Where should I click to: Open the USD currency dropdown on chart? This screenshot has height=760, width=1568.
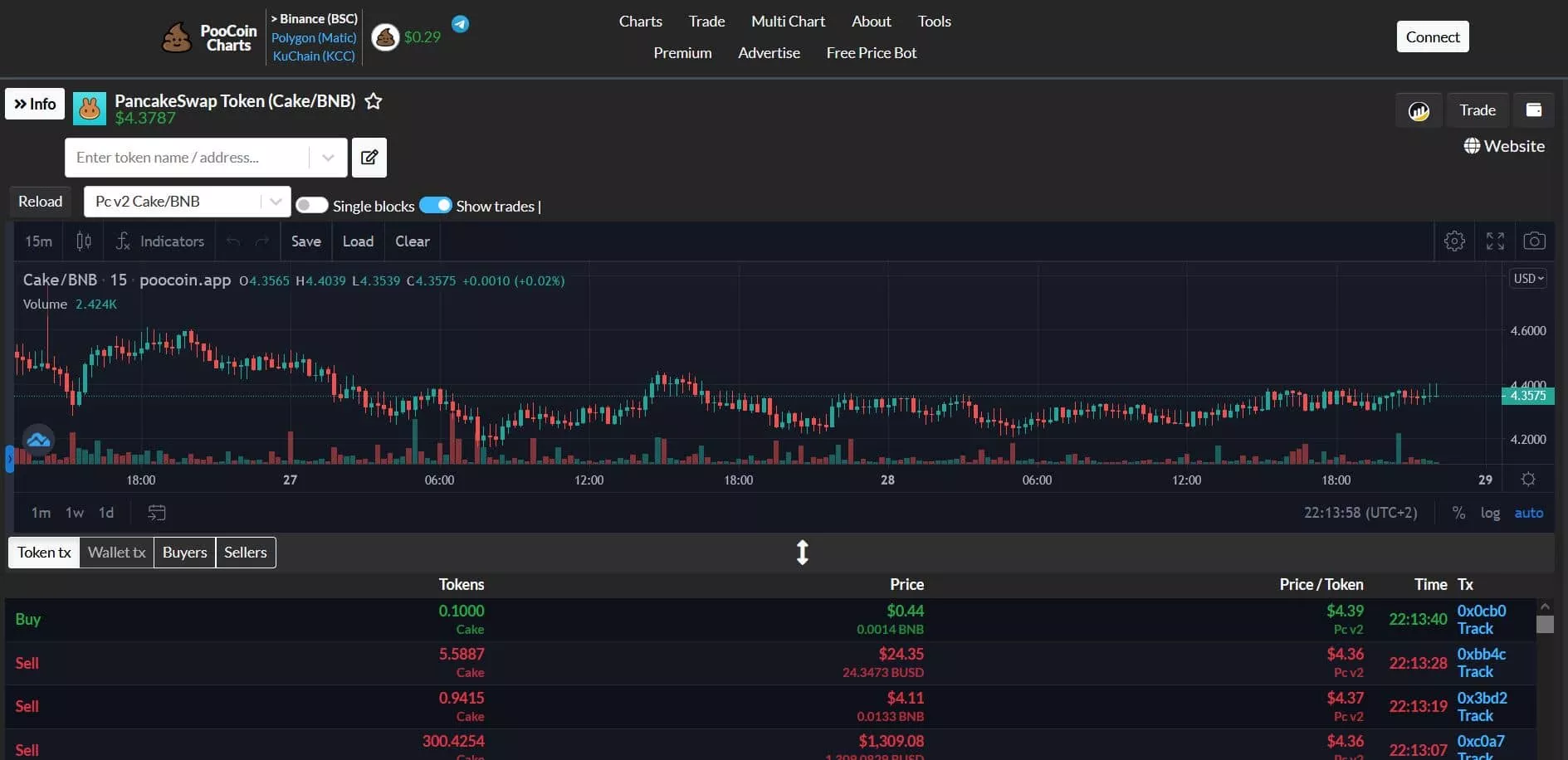click(1527, 278)
